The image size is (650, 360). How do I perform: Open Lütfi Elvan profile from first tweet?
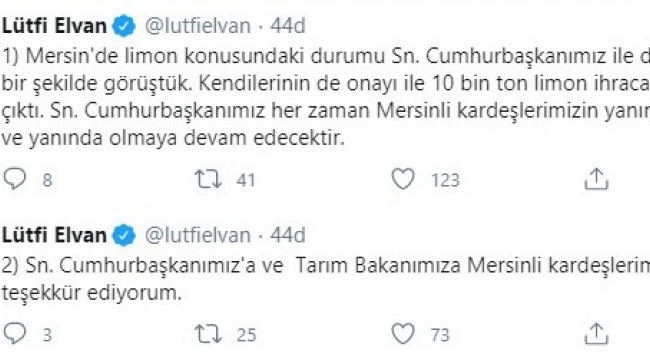coord(54,26)
